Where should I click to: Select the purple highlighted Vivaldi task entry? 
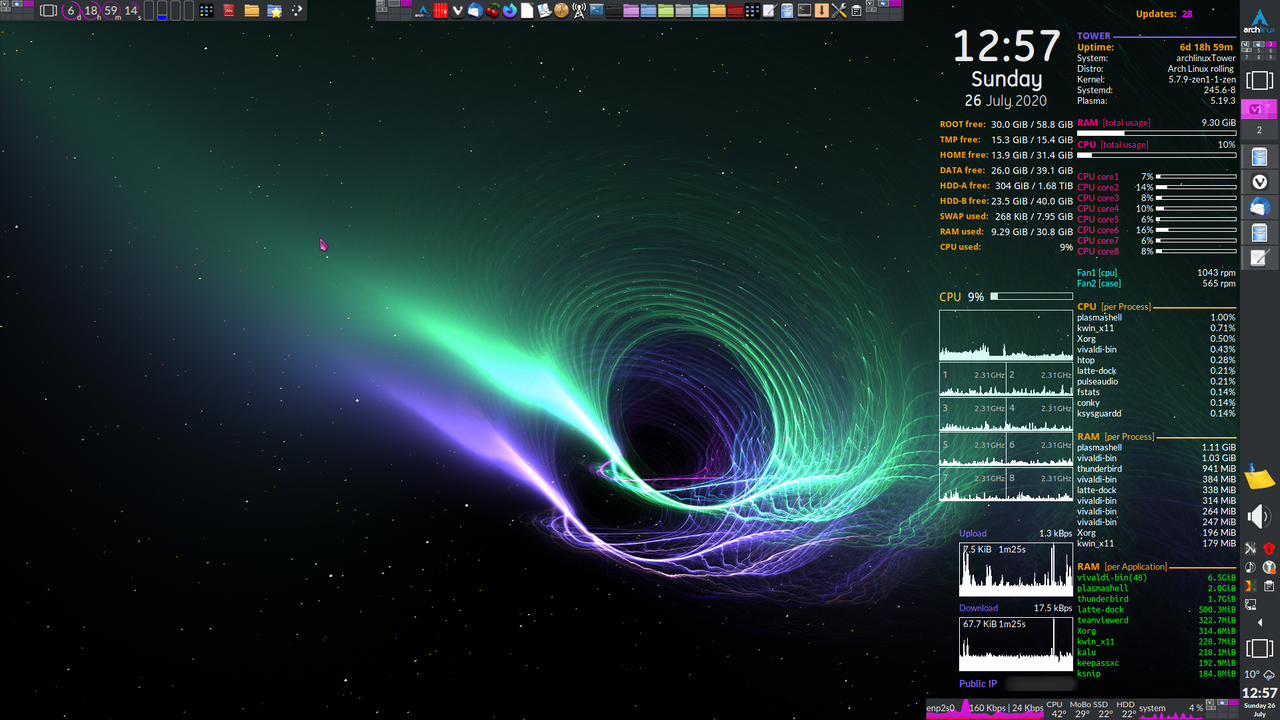(1259, 108)
